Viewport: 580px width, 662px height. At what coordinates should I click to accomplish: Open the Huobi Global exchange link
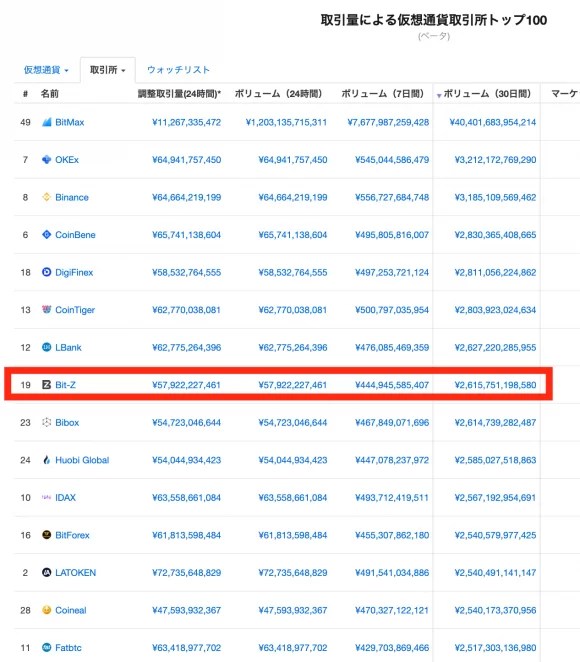[x=82, y=460]
